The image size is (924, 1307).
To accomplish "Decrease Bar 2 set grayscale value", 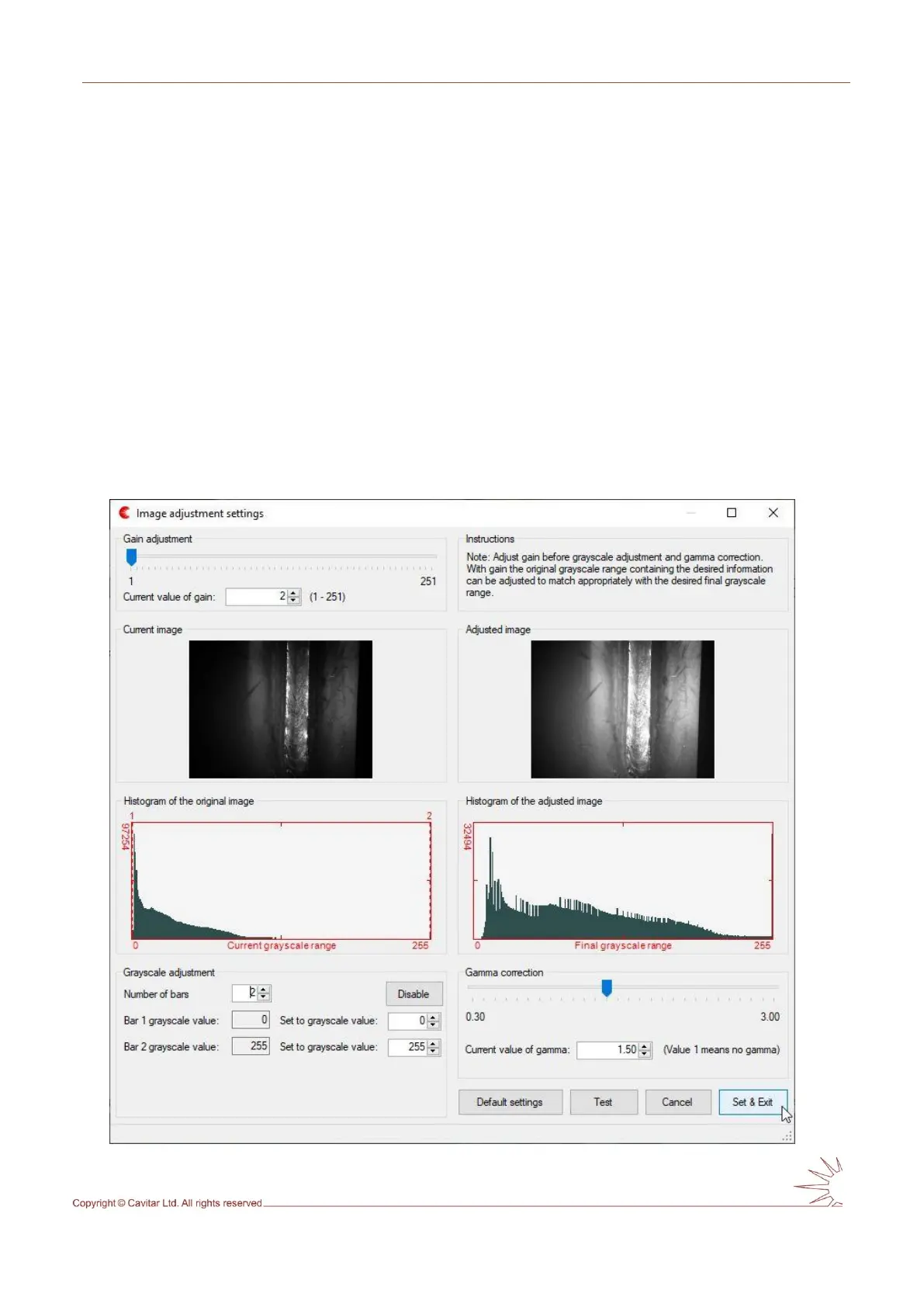I will point(434,1051).
